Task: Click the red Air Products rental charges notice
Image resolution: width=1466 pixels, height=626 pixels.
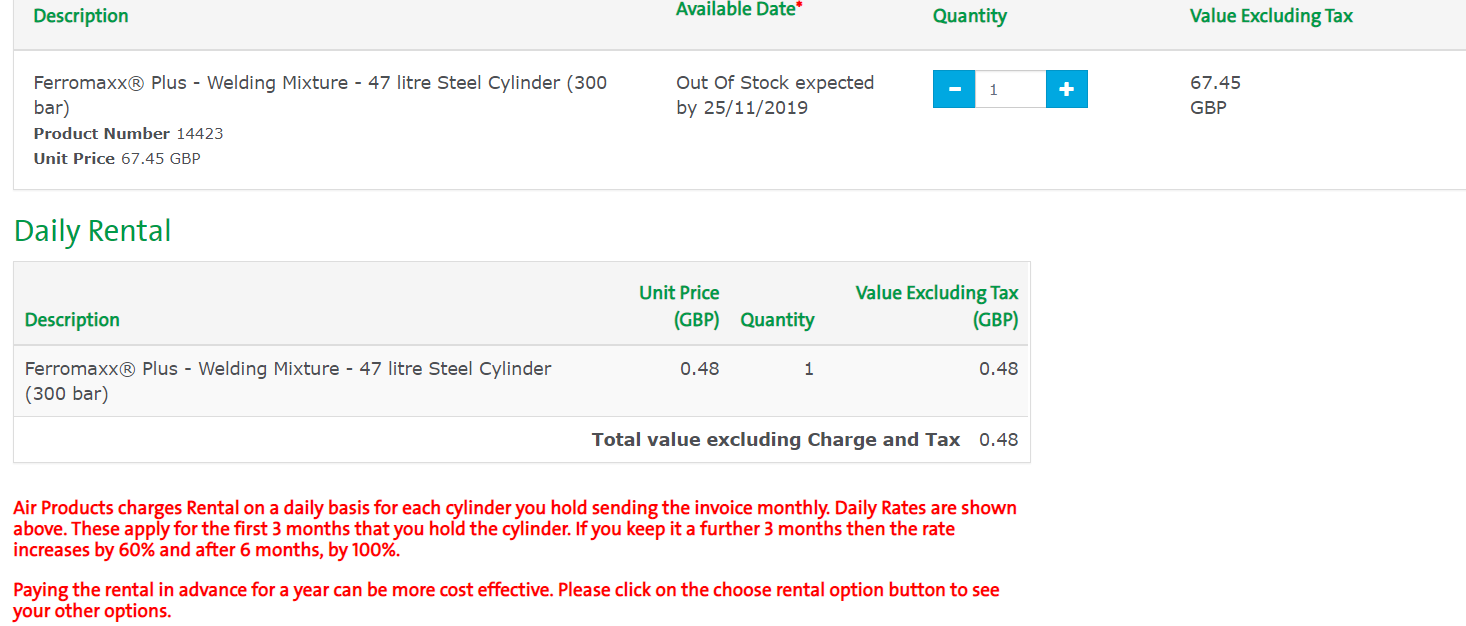Action: tap(514, 529)
